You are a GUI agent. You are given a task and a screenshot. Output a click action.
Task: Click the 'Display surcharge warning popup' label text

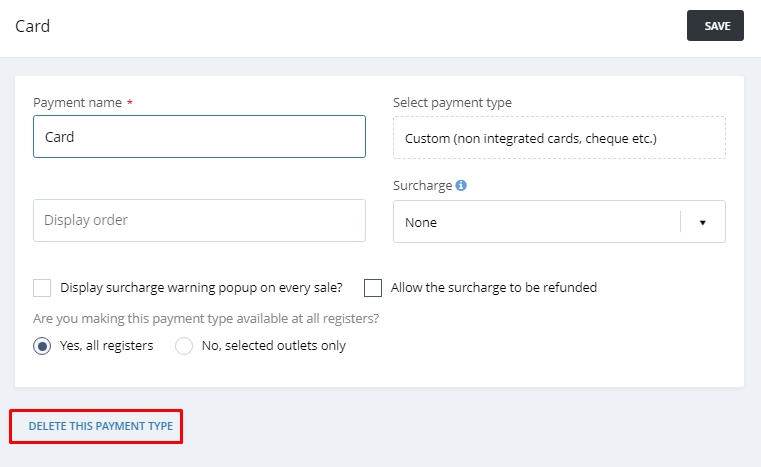point(201,288)
